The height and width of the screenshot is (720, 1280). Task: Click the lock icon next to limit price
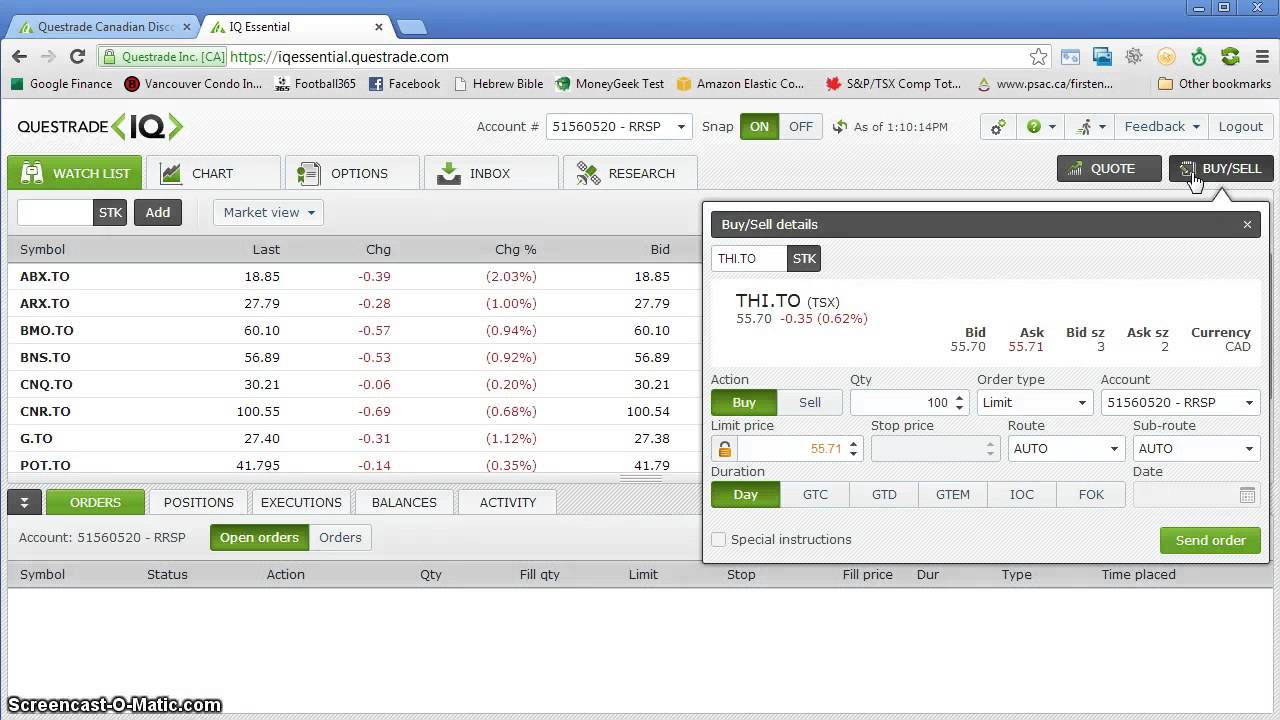click(724, 449)
